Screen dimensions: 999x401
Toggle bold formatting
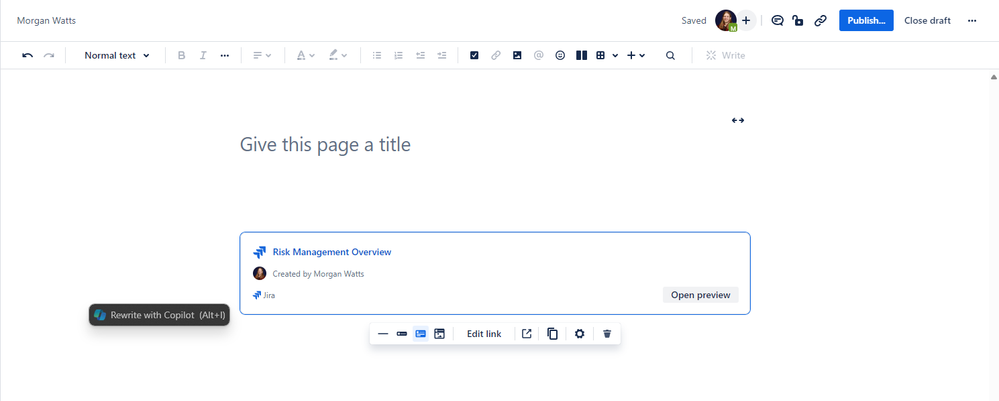coord(182,55)
